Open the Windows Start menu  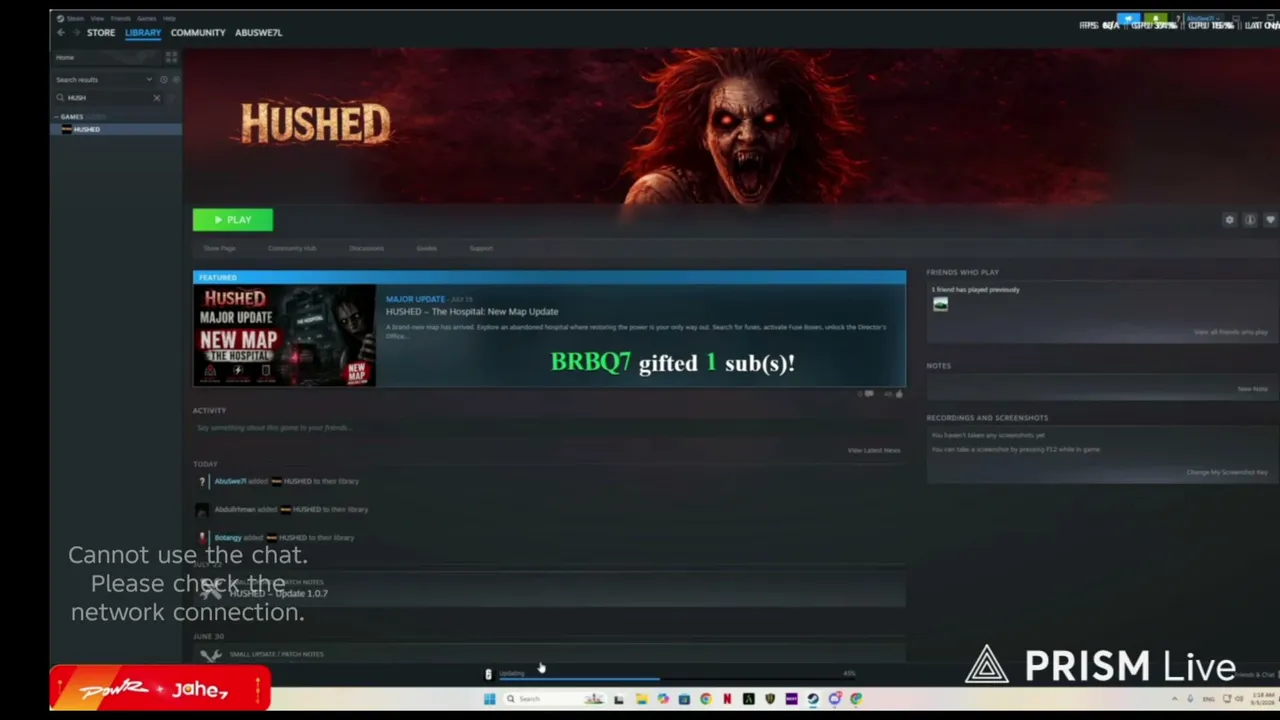489,699
